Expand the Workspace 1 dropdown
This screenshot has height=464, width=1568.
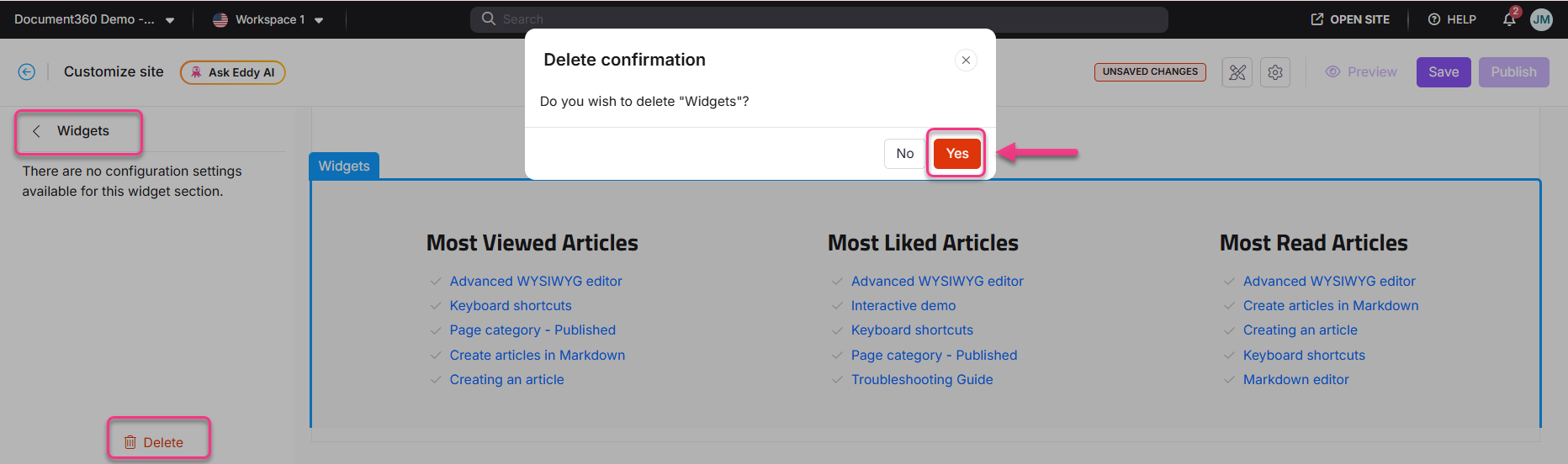point(268,19)
